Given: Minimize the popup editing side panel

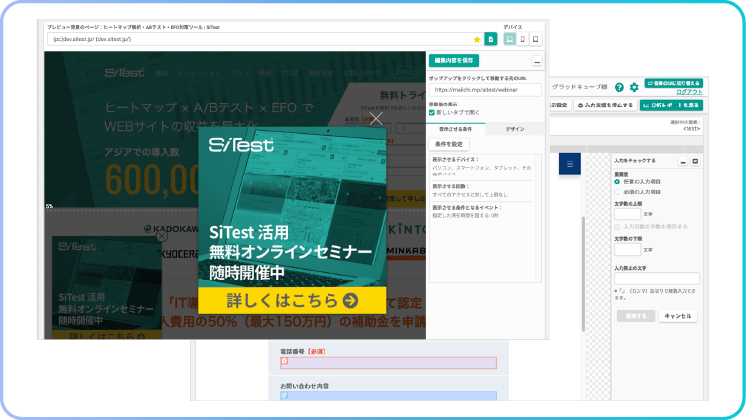Looking at the screenshot, I should pos(537,61).
